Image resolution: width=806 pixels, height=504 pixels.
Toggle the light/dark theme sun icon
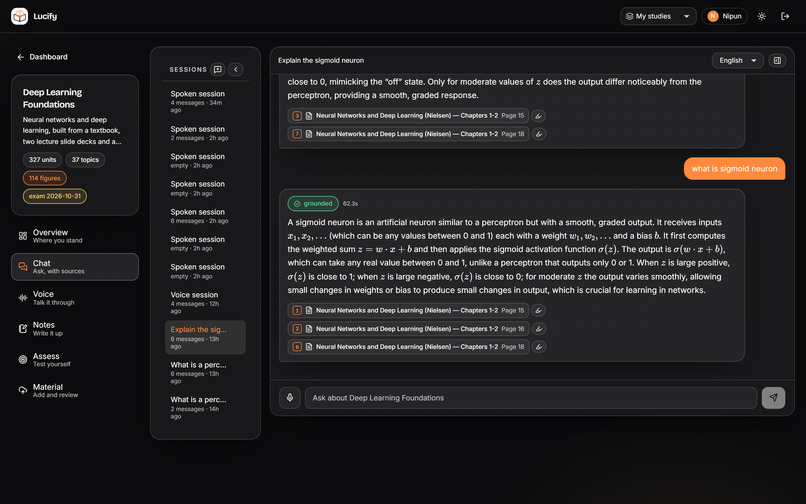[x=762, y=16]
